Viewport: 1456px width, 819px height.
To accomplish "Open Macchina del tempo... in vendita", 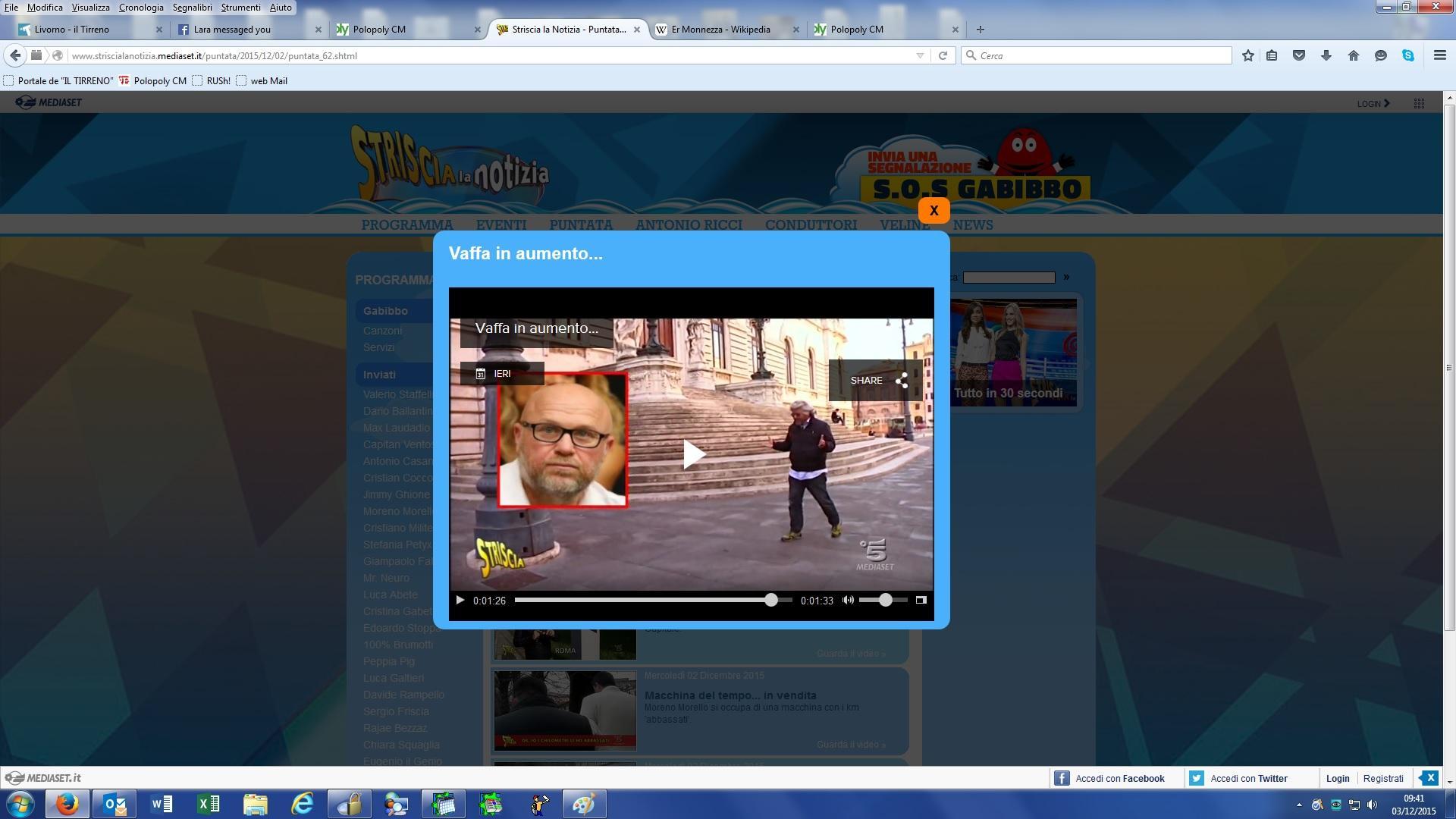I will (x=730, y=695).
